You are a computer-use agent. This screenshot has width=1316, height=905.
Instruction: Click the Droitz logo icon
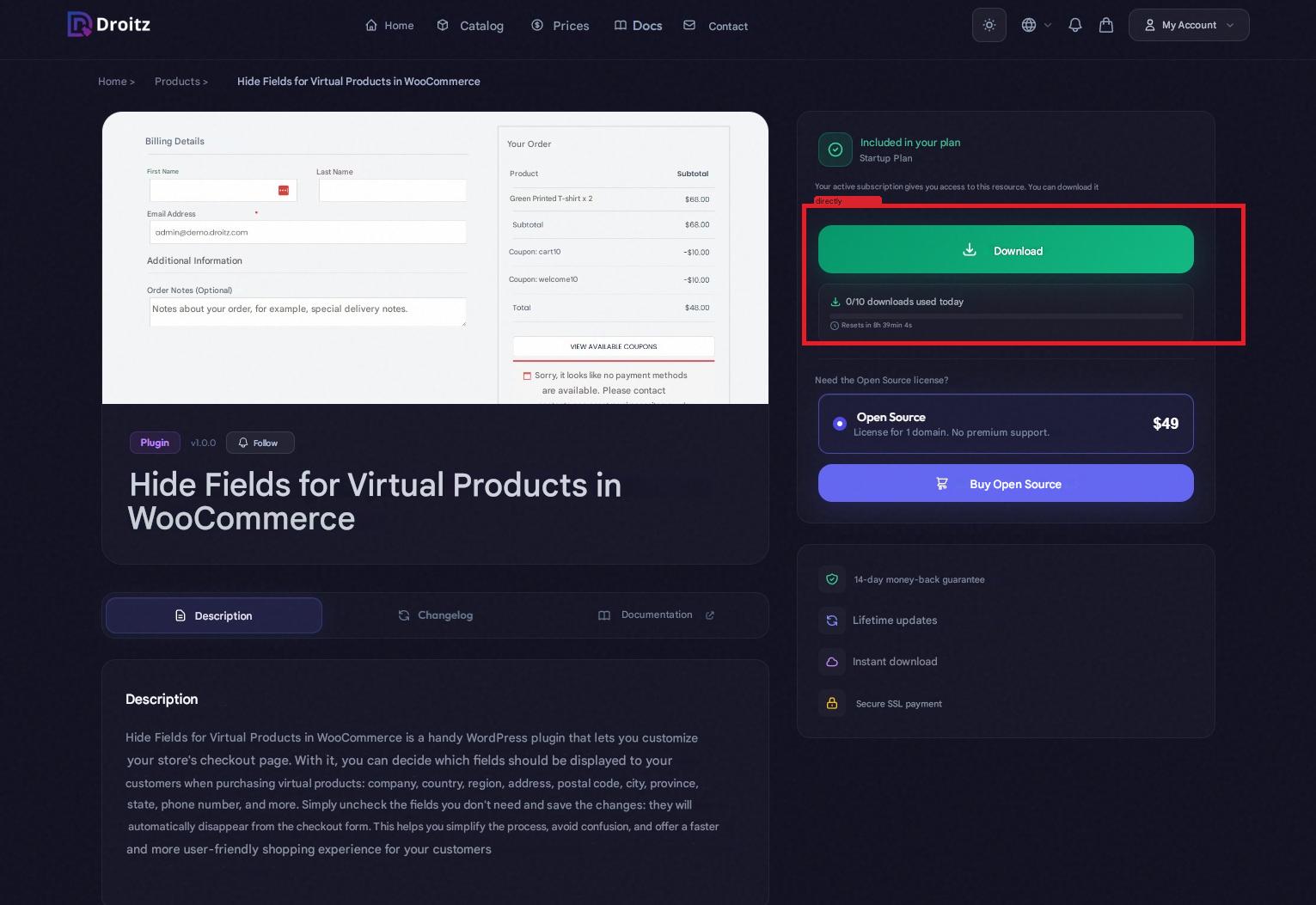79,25
